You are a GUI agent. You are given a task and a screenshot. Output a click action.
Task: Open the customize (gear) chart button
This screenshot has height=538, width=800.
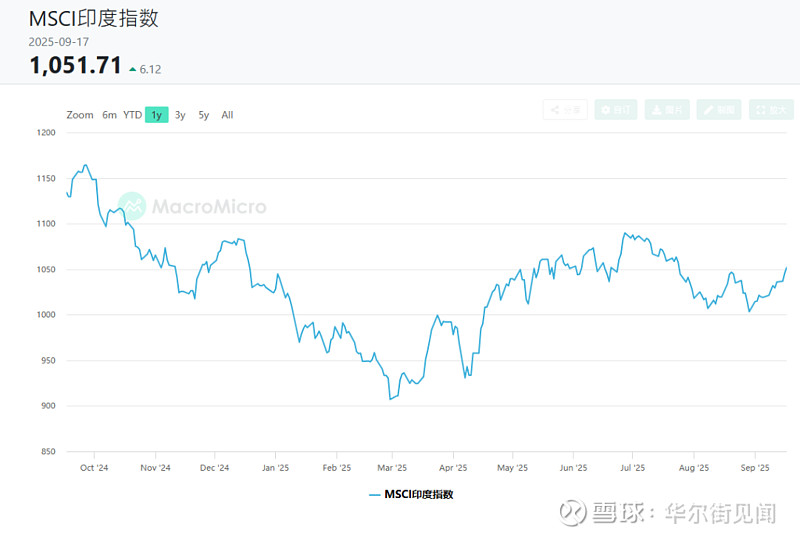616,110
